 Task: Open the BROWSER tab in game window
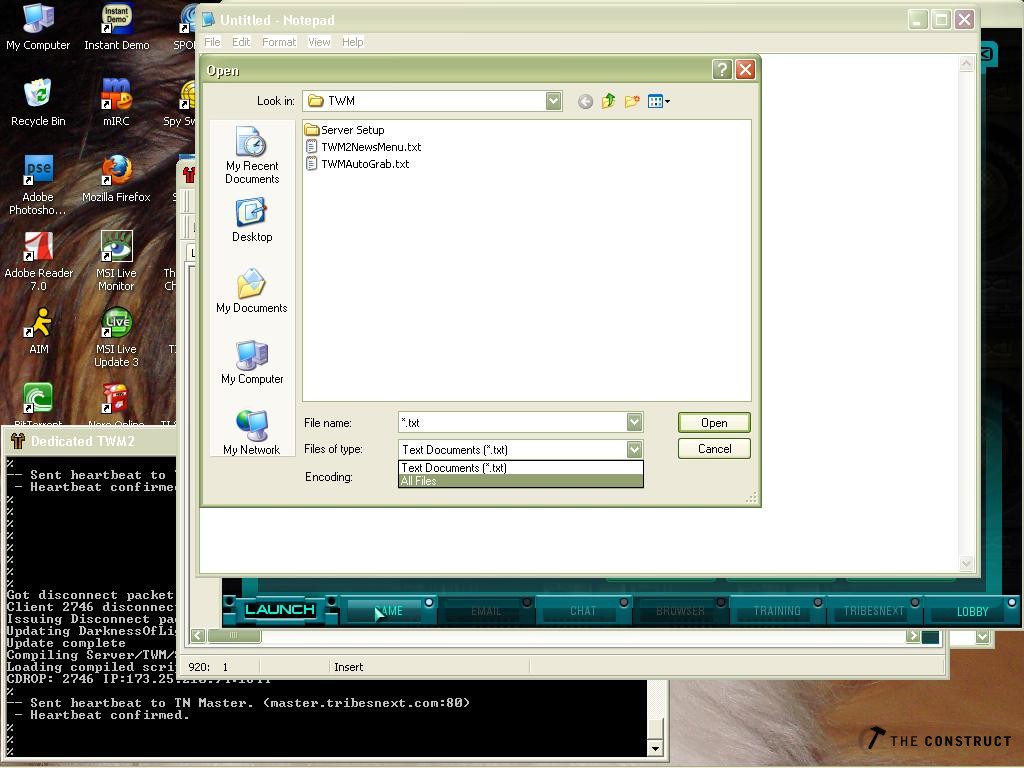[x=680, y=611]
